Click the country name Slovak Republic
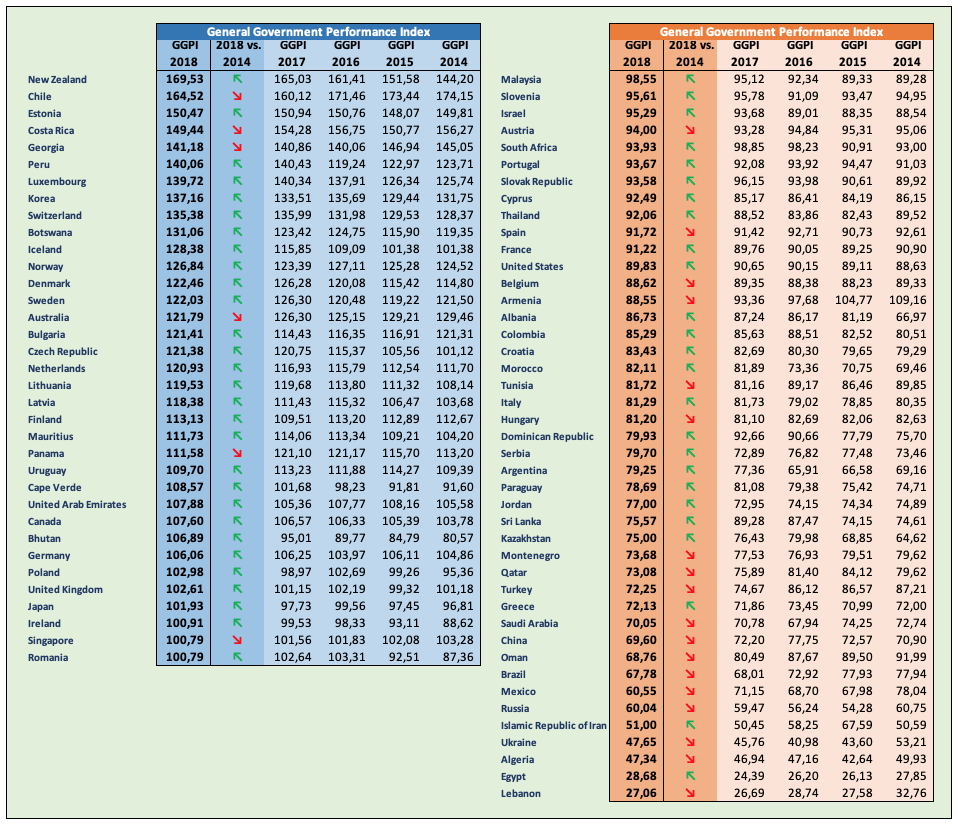This screenshot has height=826, width=958. (x=536, y=181)
